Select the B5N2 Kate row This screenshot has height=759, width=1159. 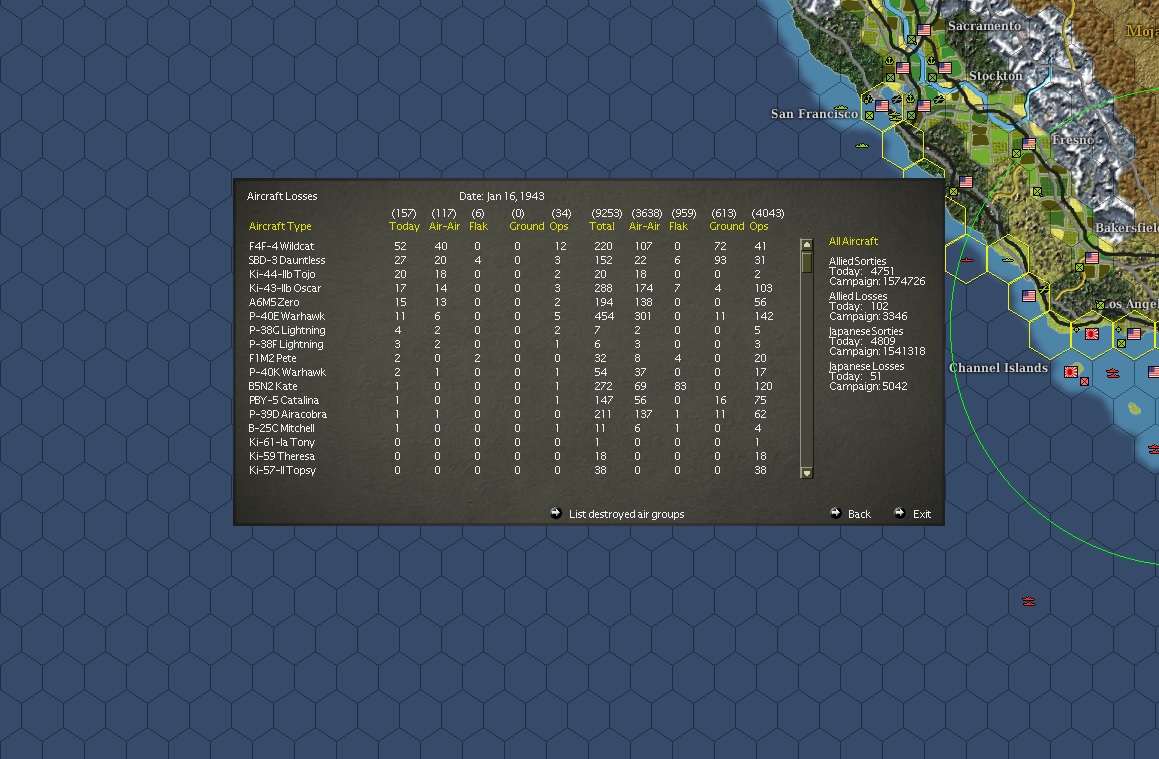[510, 387]
